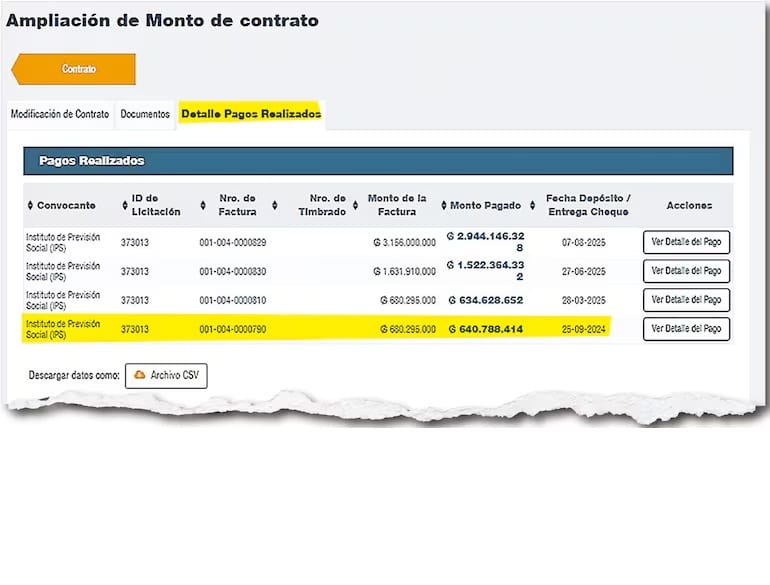Image resolution: width=770 pixels, height=585 pixels.
Task: Click the Descargar datos como label
Action: 74,376
